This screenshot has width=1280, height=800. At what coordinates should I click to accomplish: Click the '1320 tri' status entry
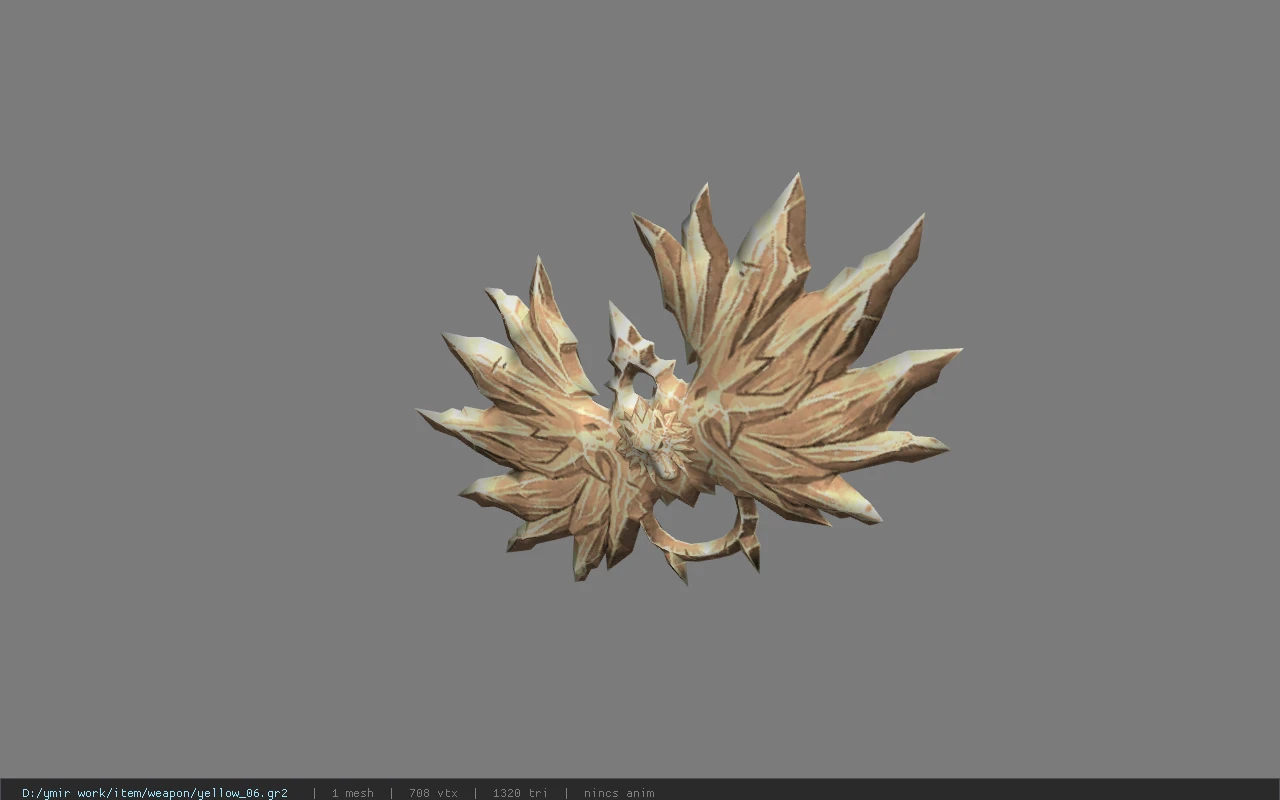pos(520,793)
